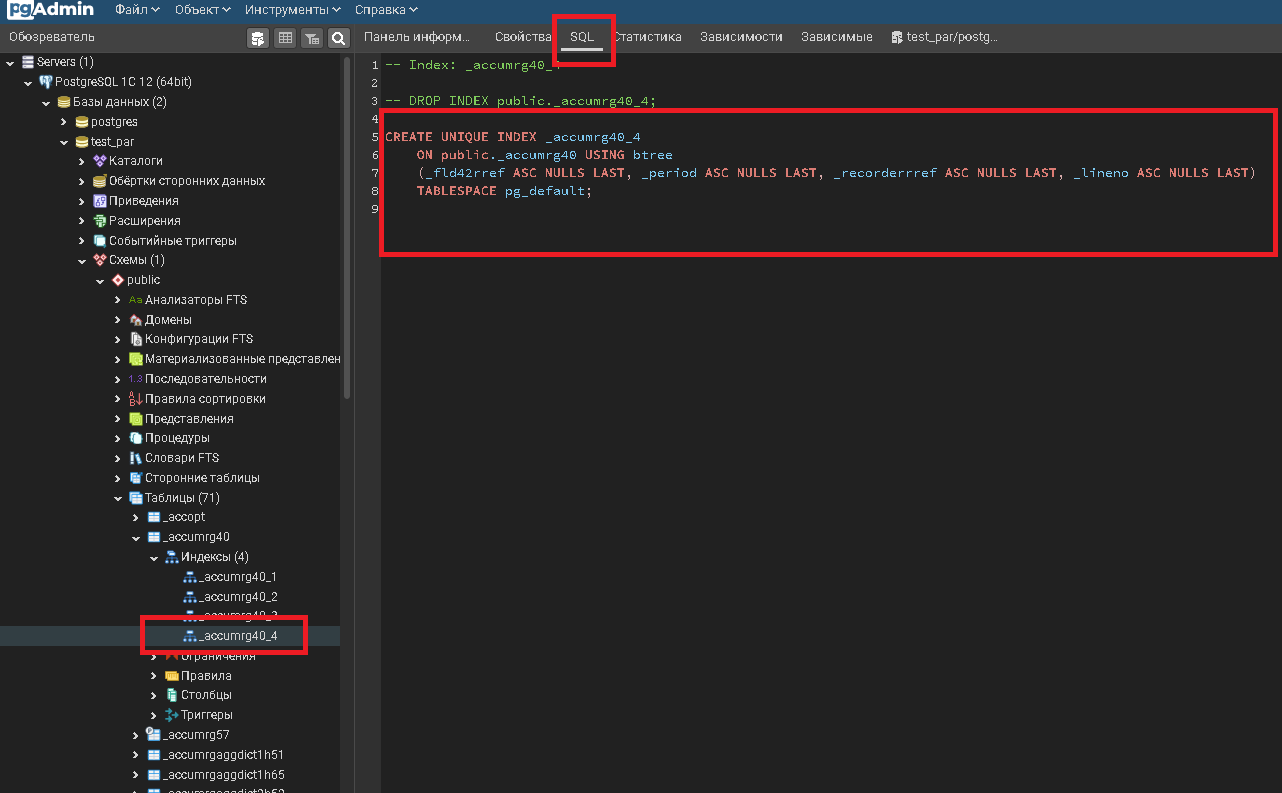Open the Свойства tab
The height and width of the screenshot is (793, 1282).
[521, 37]
